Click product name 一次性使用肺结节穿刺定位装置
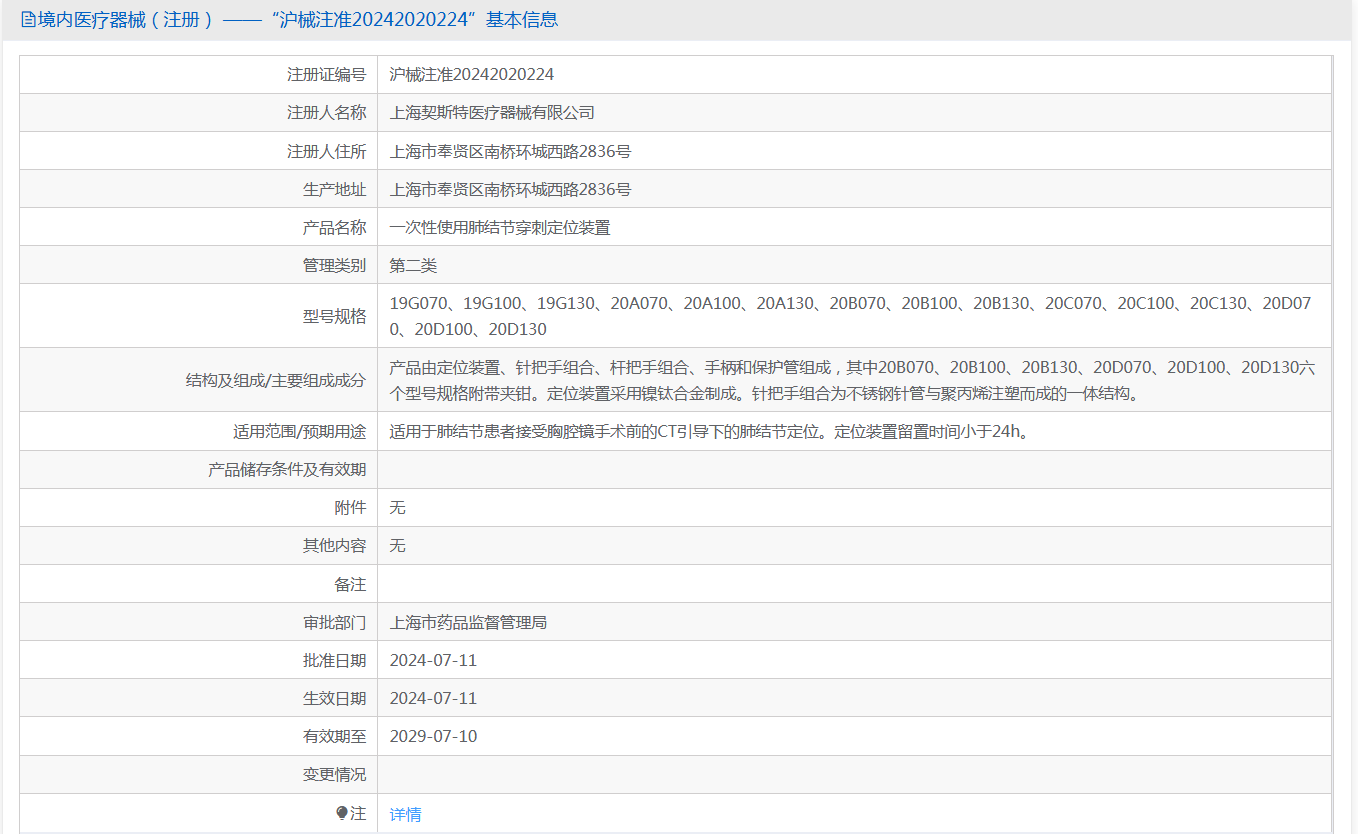The width and height of the screenshot is (1358, 834). pyautogui.click(x=500, y=227)
